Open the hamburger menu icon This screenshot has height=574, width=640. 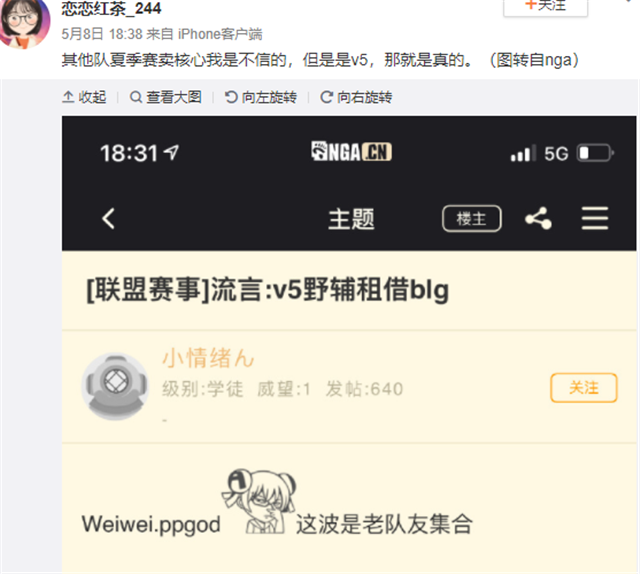tap(595, 218)
